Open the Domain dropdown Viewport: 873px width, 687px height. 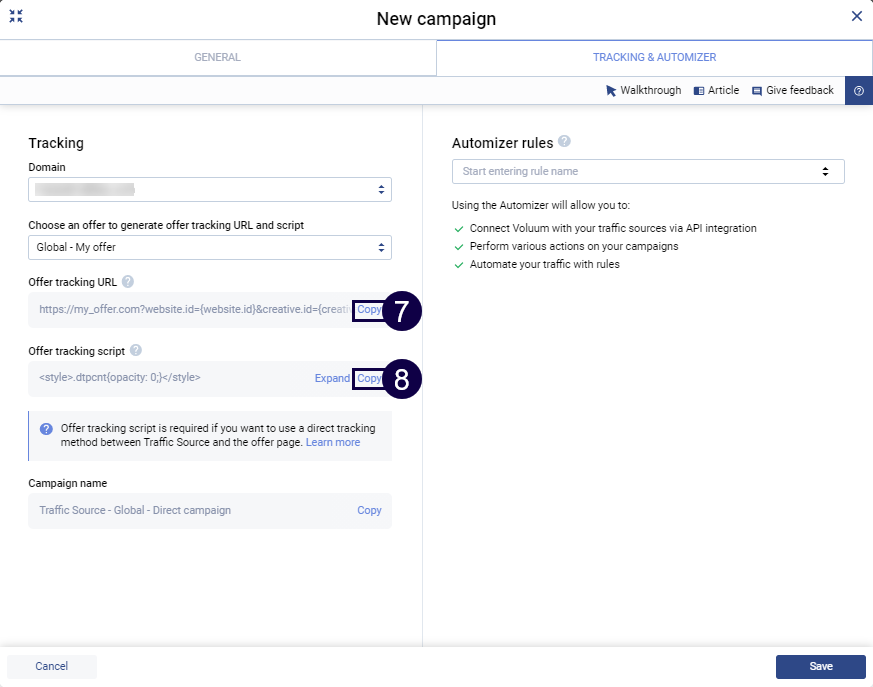(210, 189)
